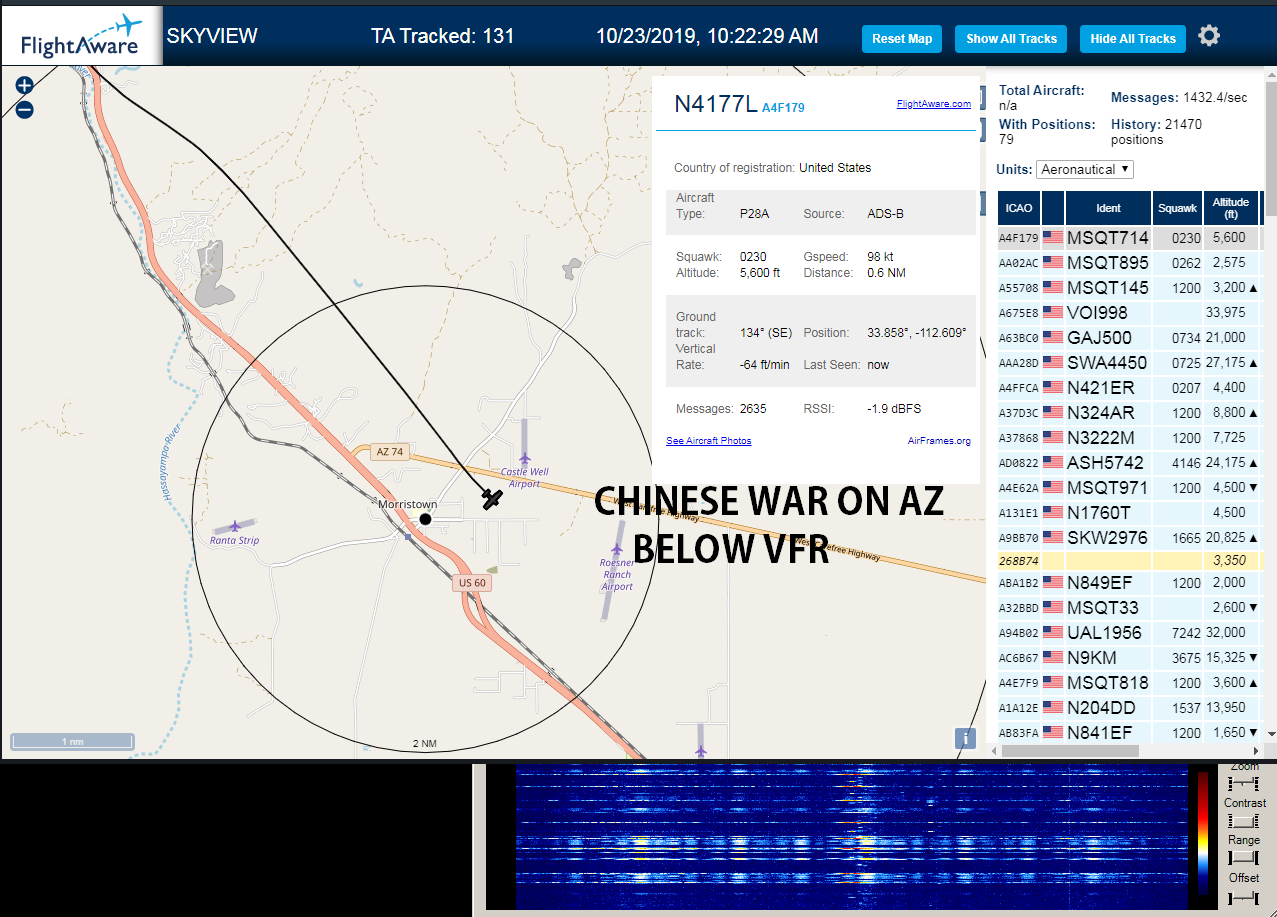The image size is (1277, 917).
Task: Click the US flag in N841EF row
Action: click(x=1053, y=733)
